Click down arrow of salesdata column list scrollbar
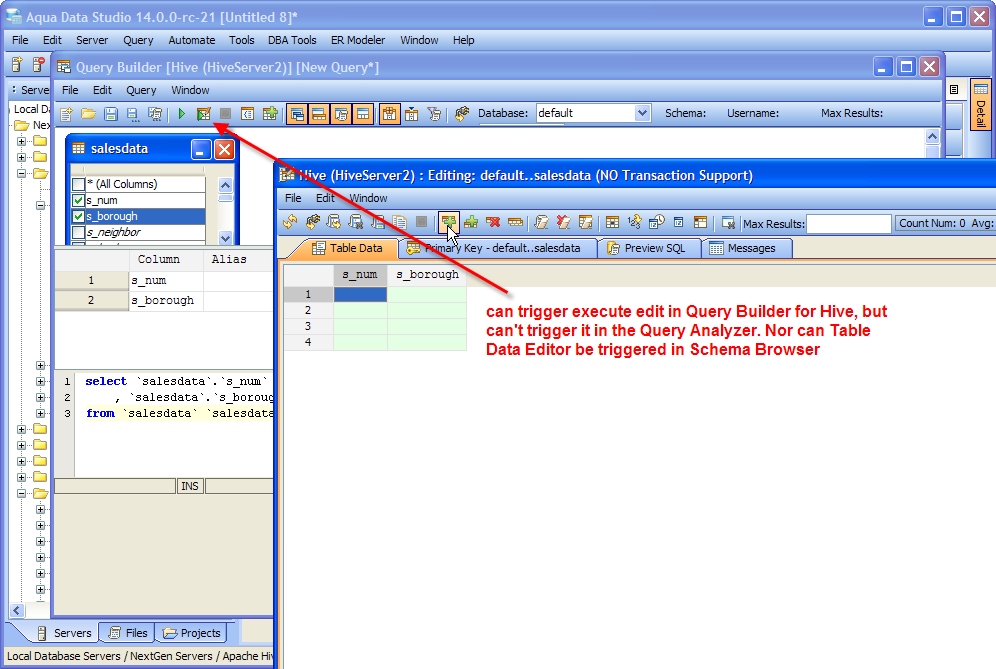The height and width of the screenshot is (669, 996). click(x=225, y=238)
